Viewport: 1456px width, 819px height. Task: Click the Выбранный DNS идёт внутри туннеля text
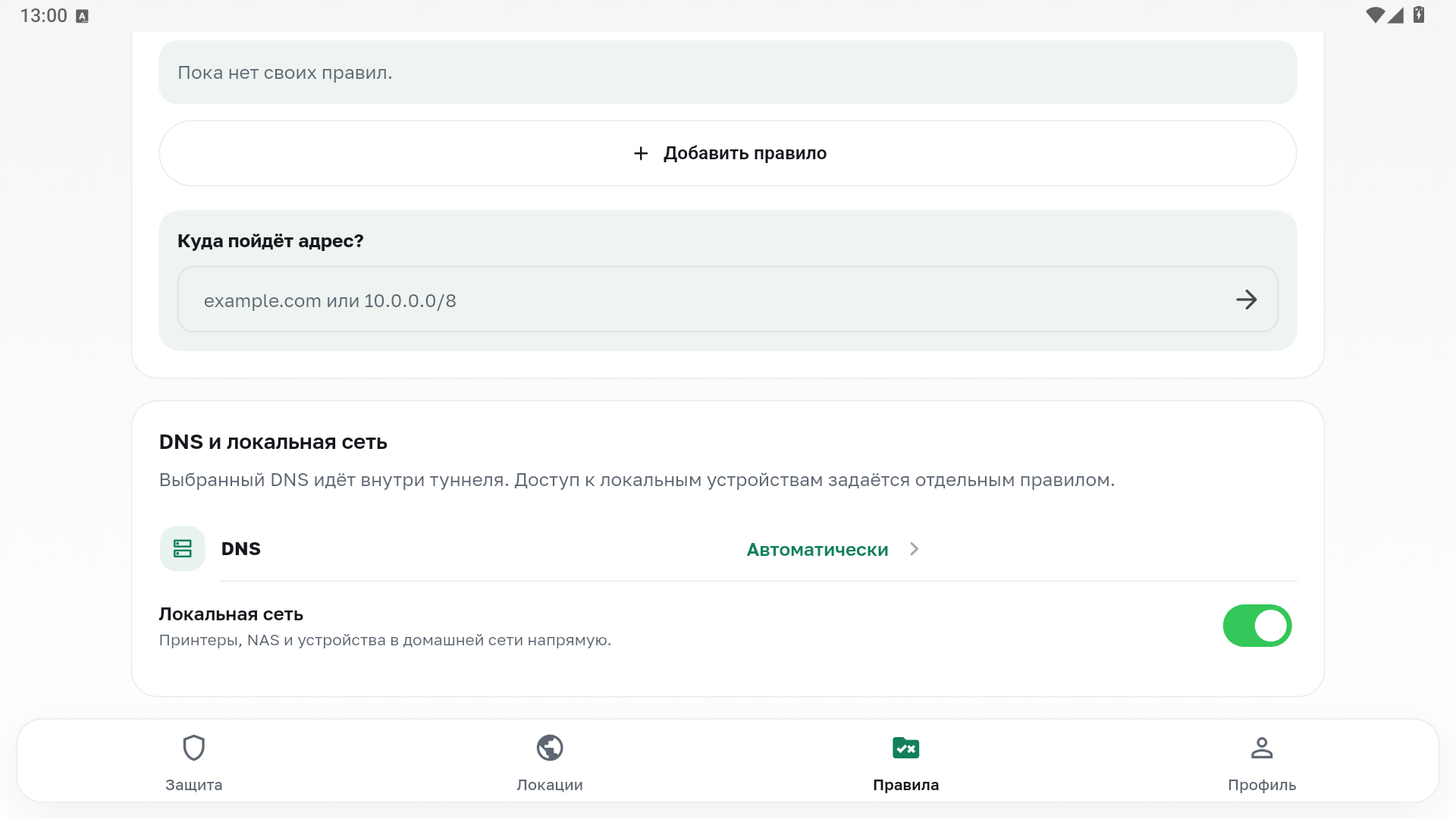click(637, 480)
